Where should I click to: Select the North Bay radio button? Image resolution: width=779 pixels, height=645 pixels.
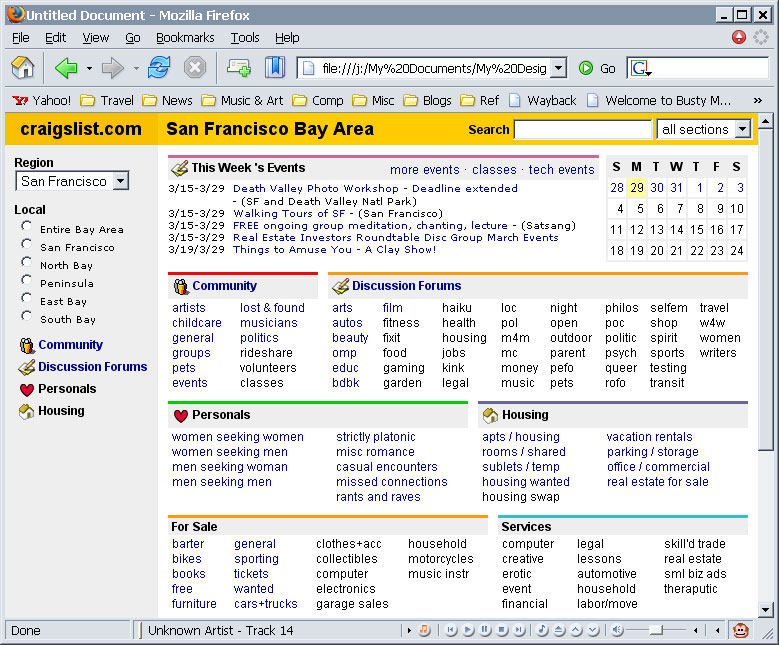point(26,262)
